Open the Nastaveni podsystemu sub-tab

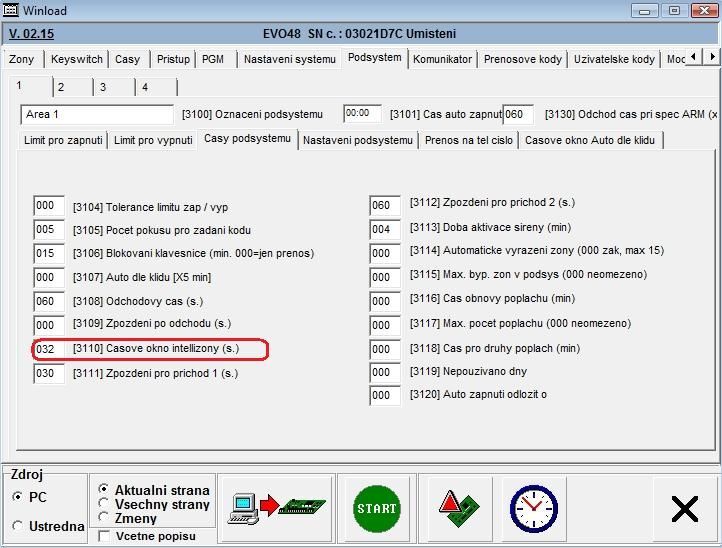pyautogui.click(x=357, y=140)
